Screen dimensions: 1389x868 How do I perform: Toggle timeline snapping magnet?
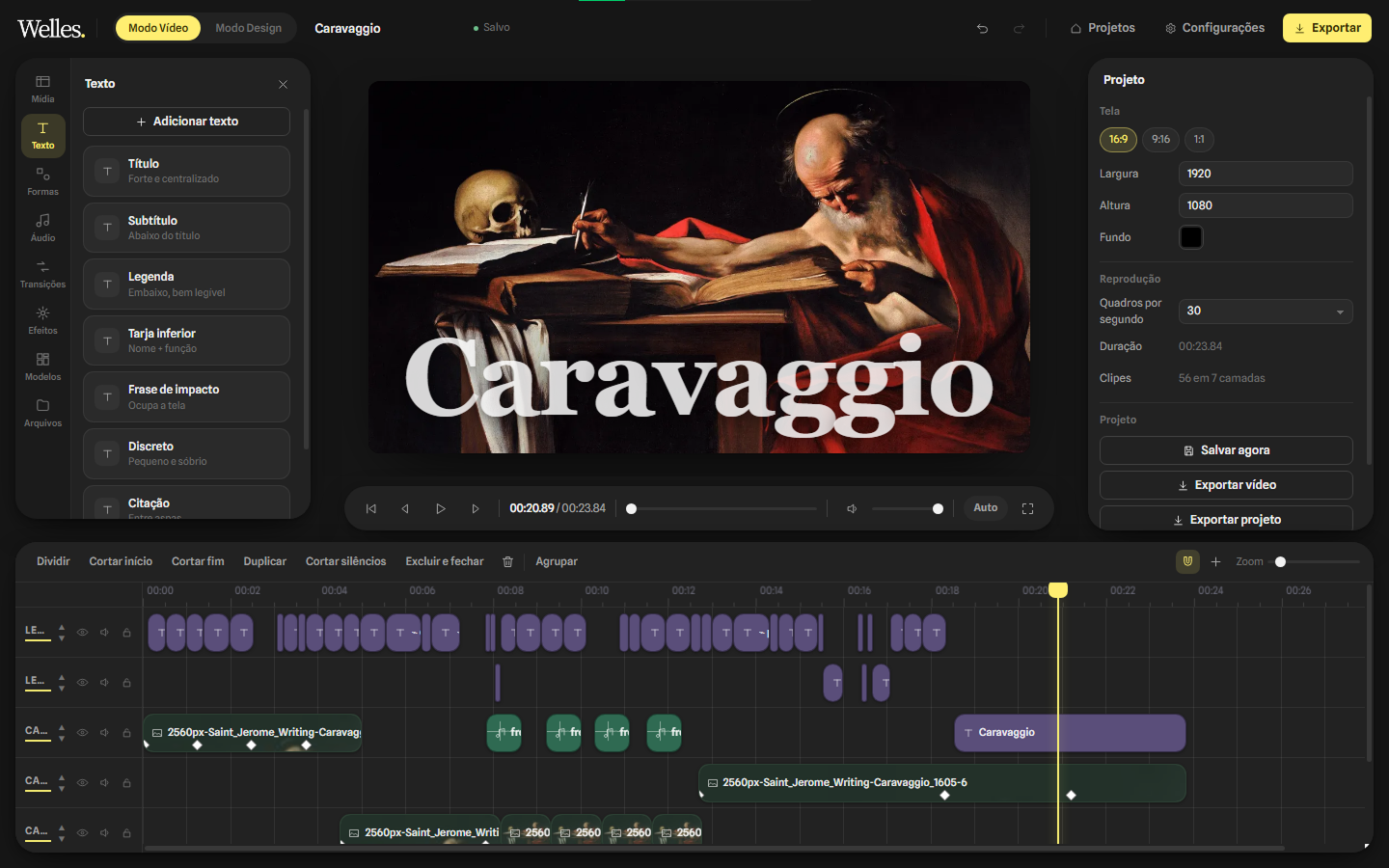point(1187,561)
